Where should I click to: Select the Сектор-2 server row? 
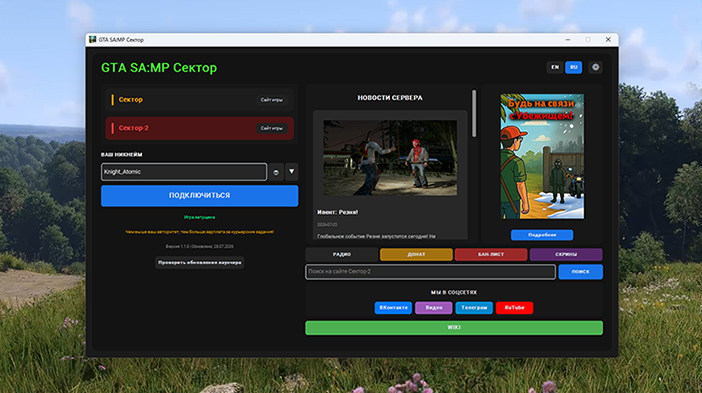point(200,128)
